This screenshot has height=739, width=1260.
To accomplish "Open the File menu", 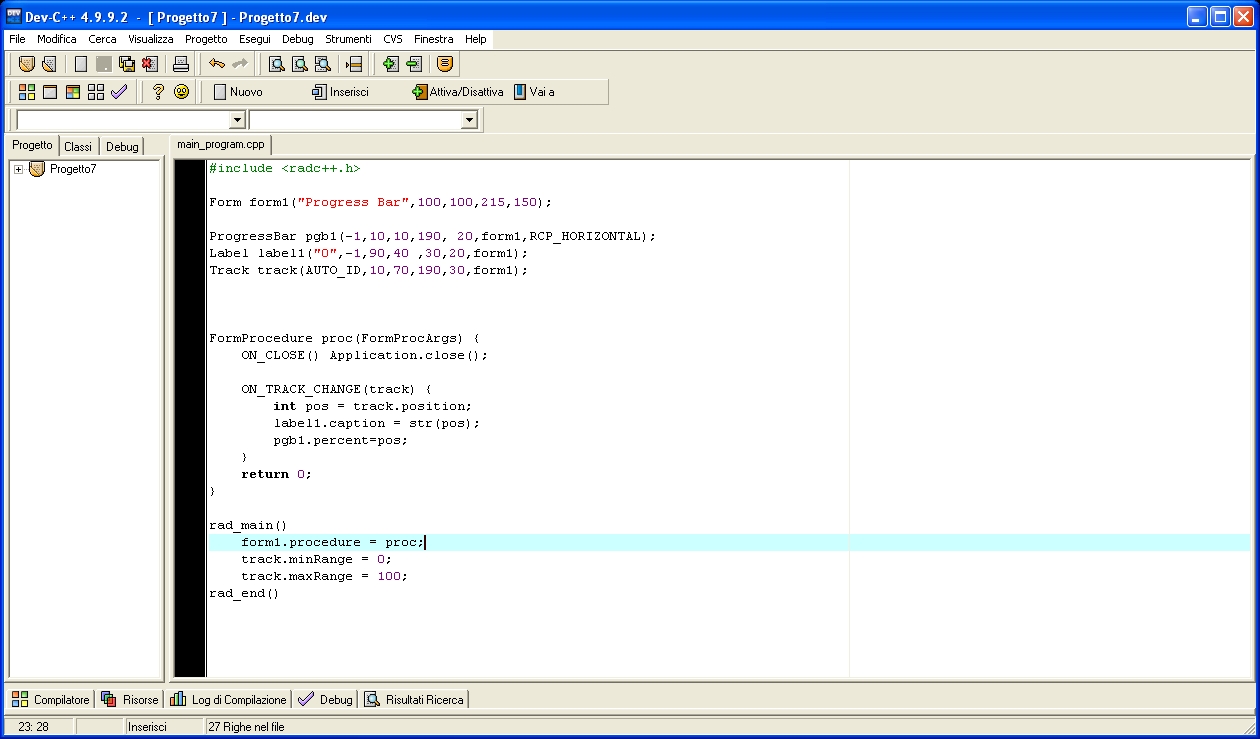I will click(x=17, y=39).
